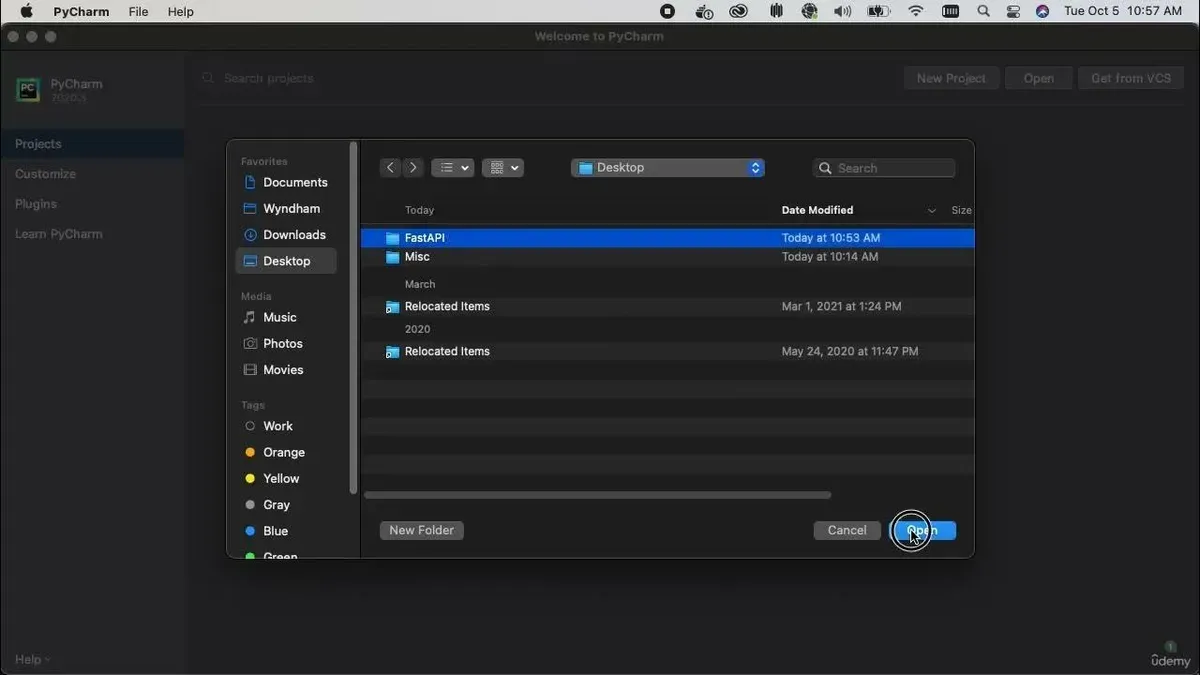The width and height of the screenshot is (1200, 675).
Task: Open the Desktop location popup menu
Action: (668, 168)
